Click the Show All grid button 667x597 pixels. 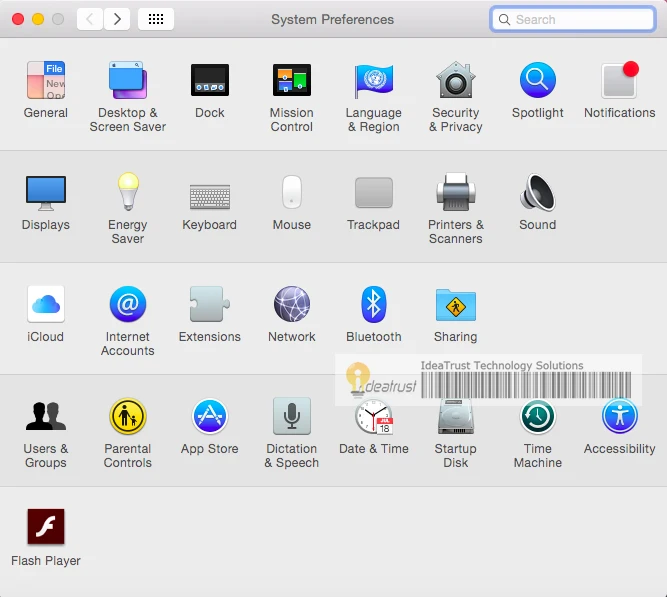click(x=156, y=19)
